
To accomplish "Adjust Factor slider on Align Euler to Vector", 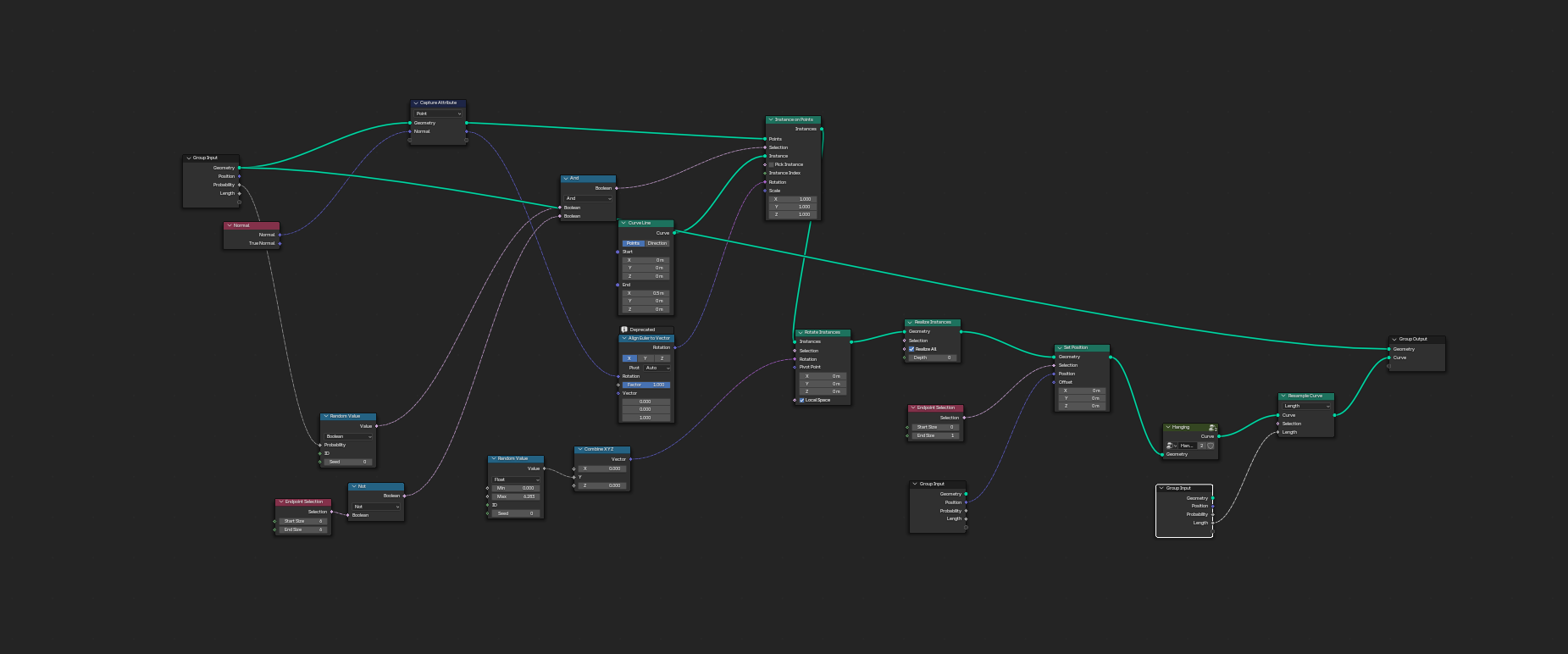I will 646,385.
